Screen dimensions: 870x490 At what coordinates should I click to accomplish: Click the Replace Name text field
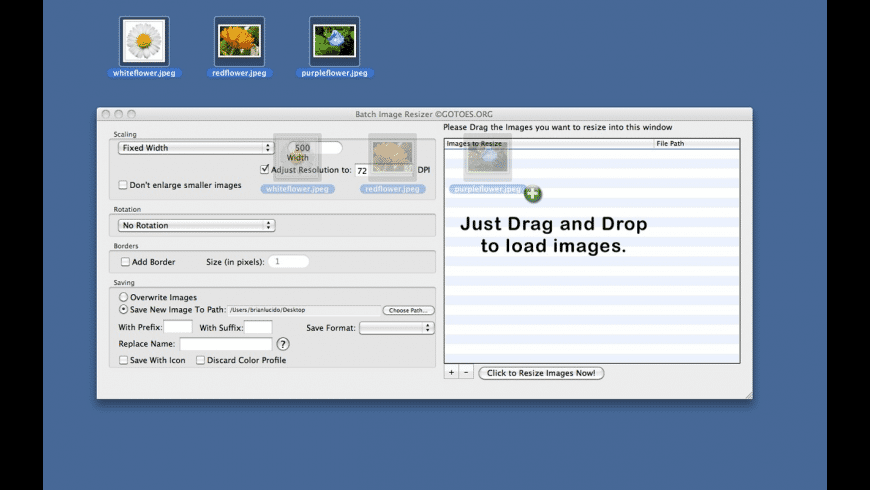[x=225, y=344]
